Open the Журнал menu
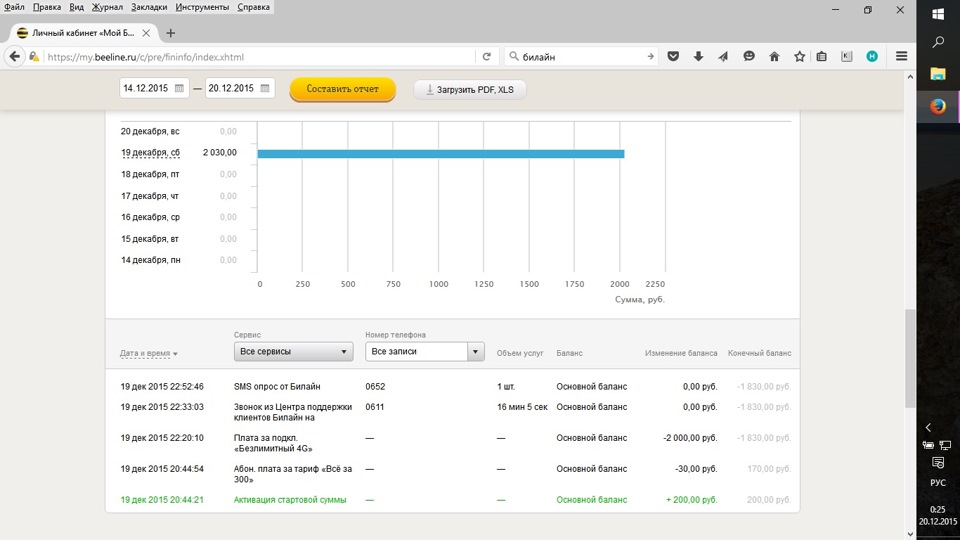 tap(107, 7)
